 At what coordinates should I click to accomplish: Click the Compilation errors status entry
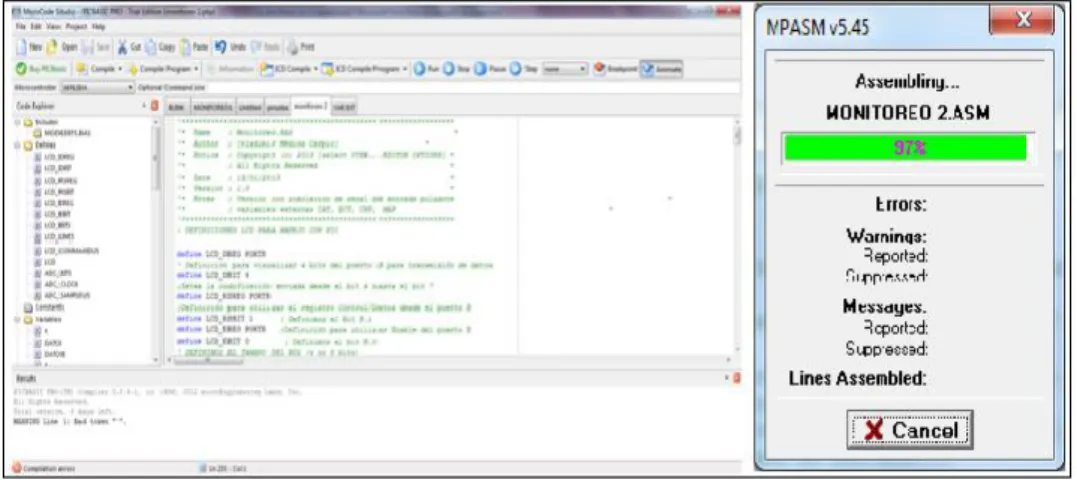pos(43,468)
